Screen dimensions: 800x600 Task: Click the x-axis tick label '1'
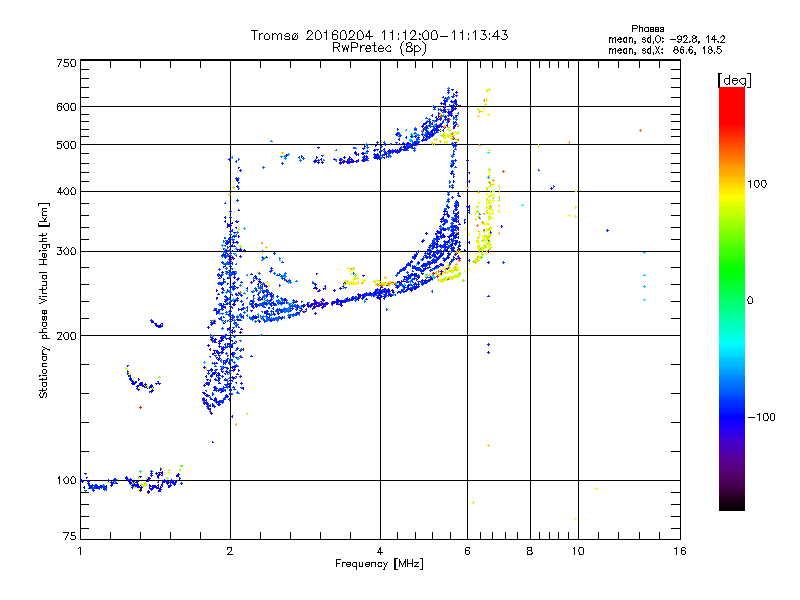pyautogui.click(x=81, y=551)
